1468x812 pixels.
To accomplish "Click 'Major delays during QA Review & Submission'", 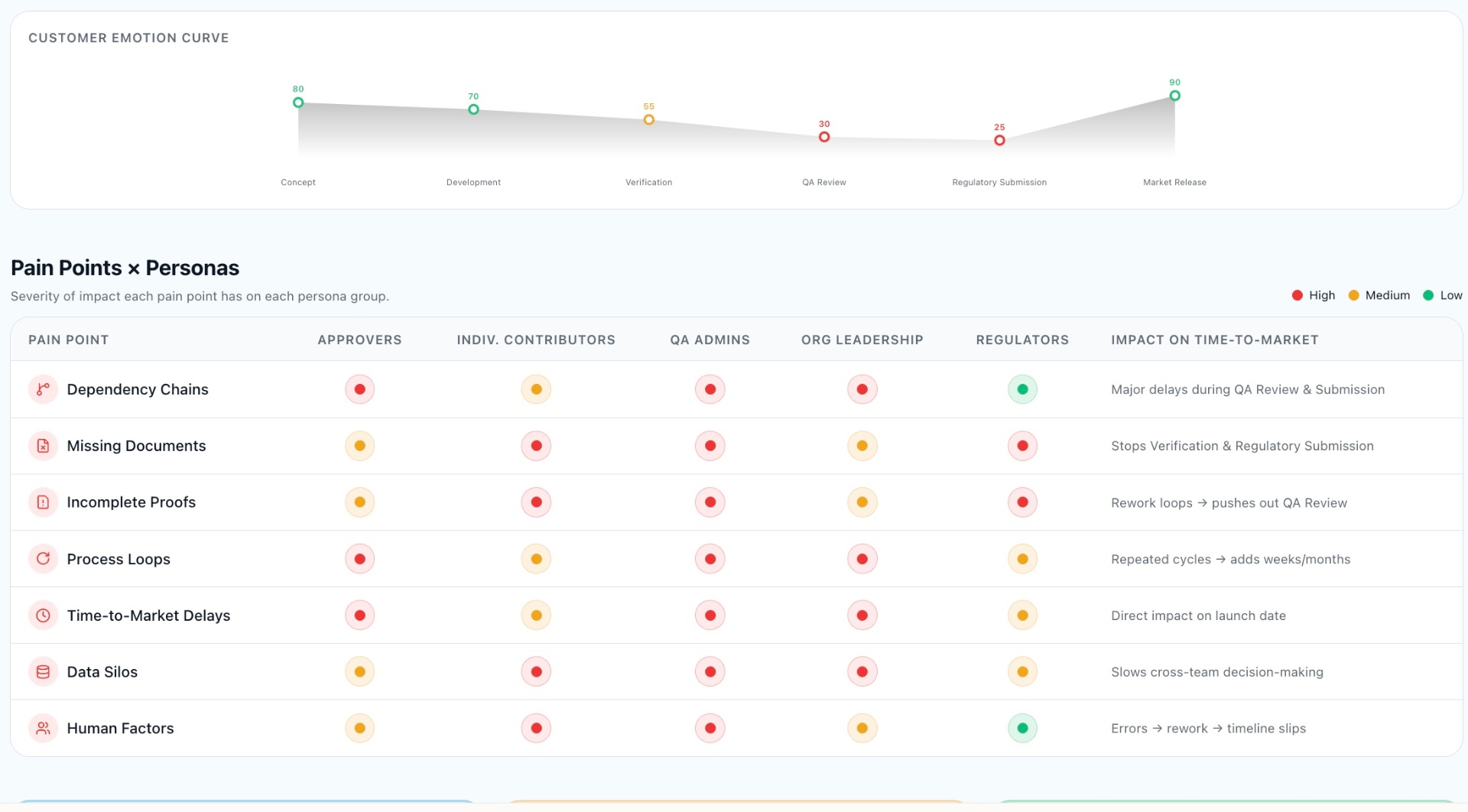I will (1248, 389).
